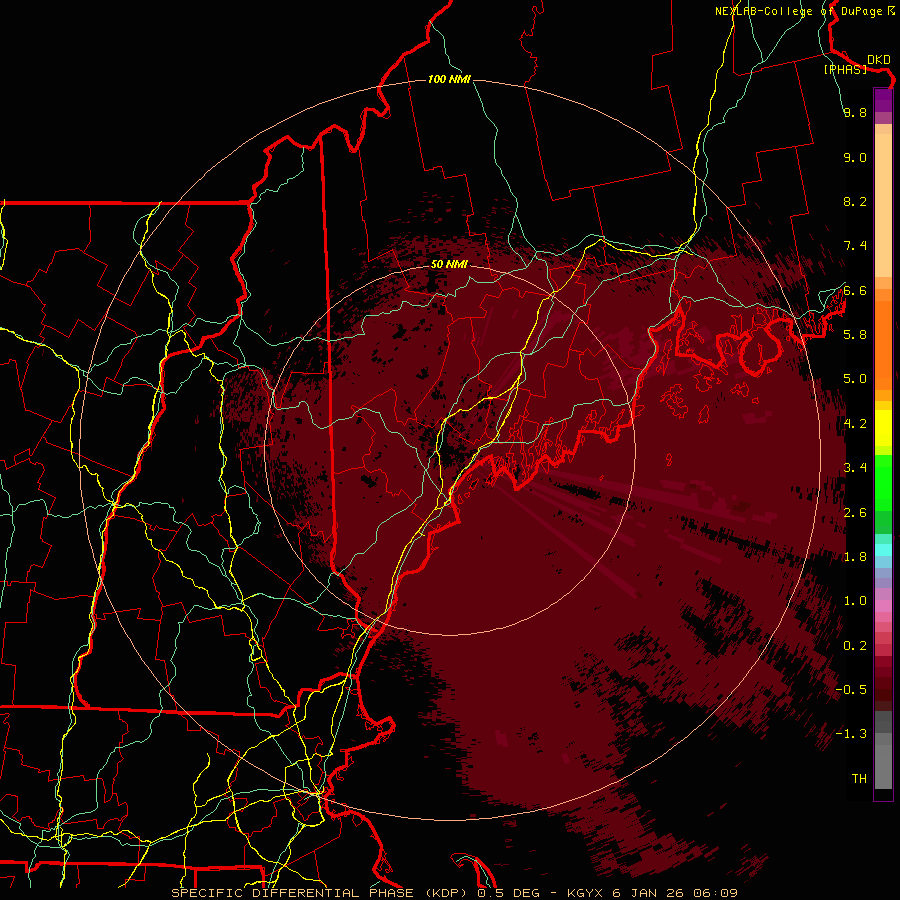900x900 pixels.
Task: Pick the cyan band in color bar
Action: (883, 550)
